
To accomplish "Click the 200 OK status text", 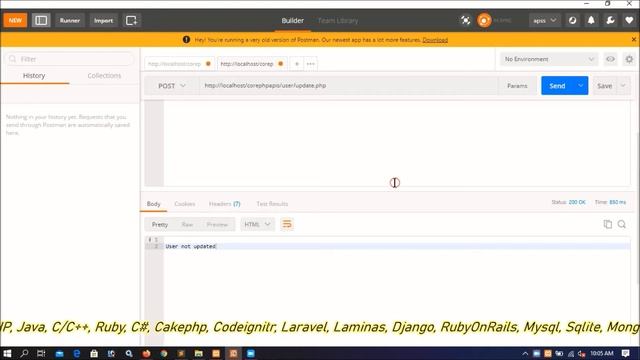I will pyautogui.click(x=577, y=202).
